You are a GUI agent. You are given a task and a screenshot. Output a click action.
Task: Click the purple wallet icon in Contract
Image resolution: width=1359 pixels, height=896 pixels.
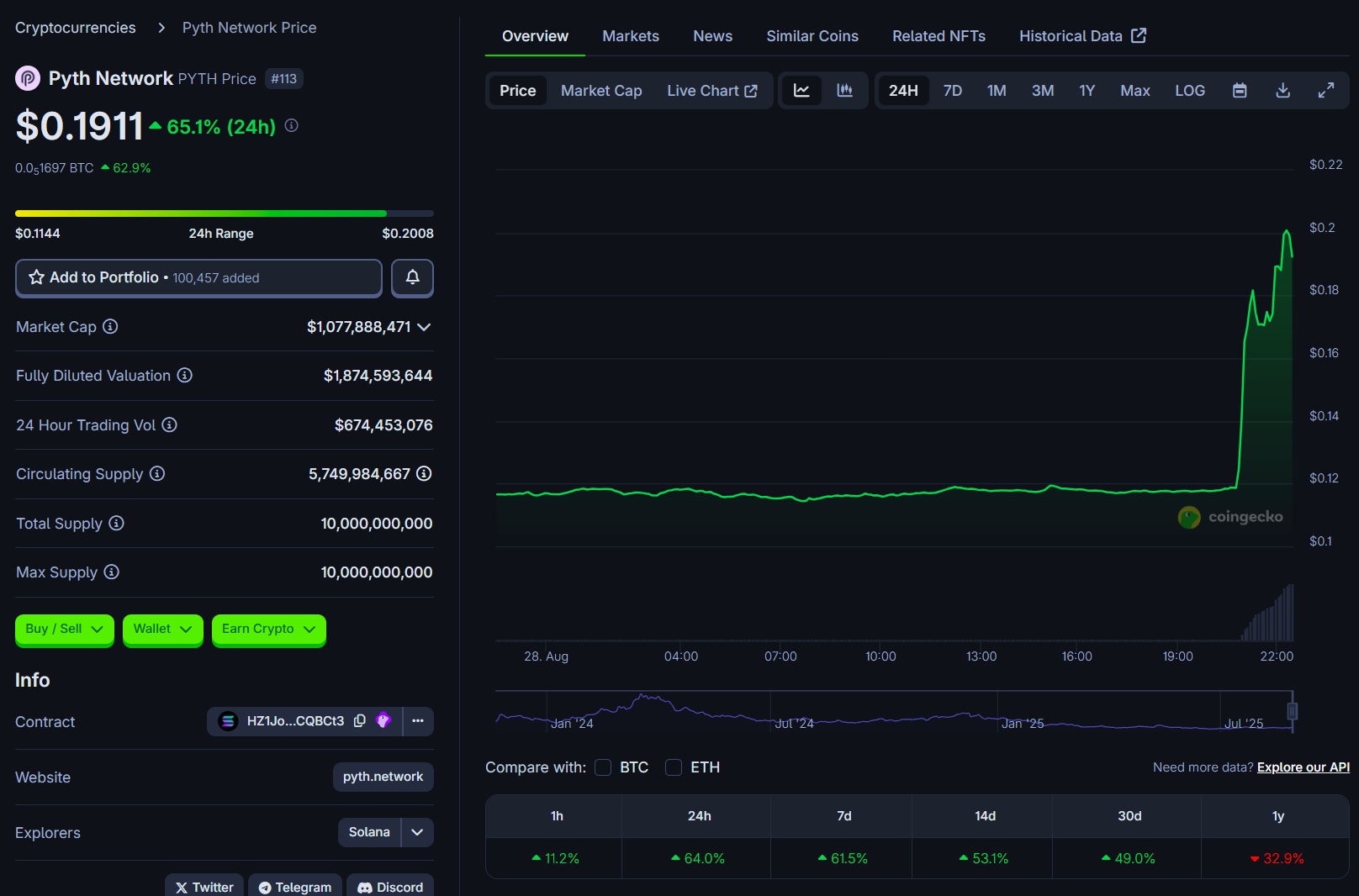click(383, 720)
